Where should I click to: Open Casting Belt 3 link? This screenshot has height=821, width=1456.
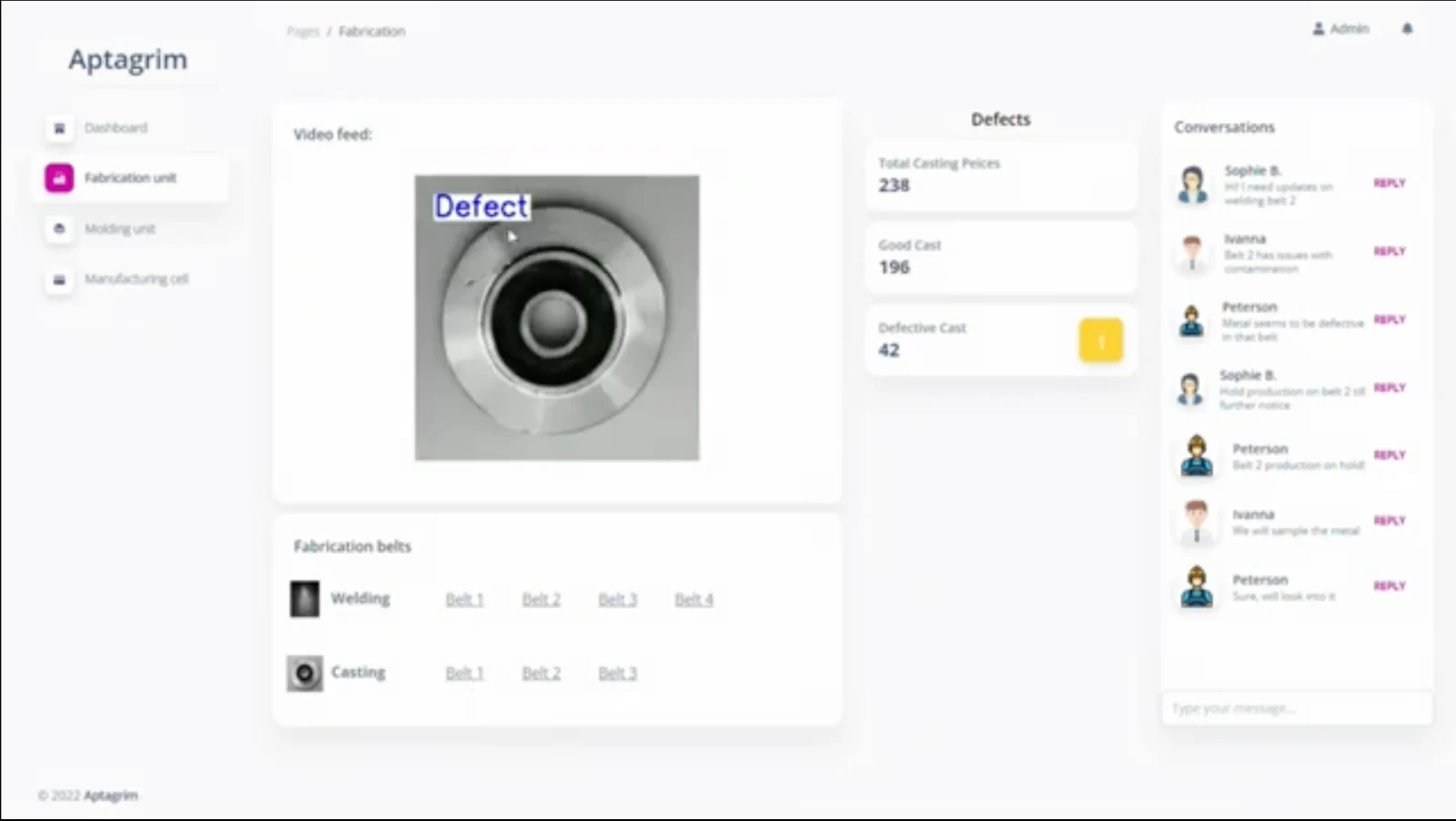coord(617,673)
